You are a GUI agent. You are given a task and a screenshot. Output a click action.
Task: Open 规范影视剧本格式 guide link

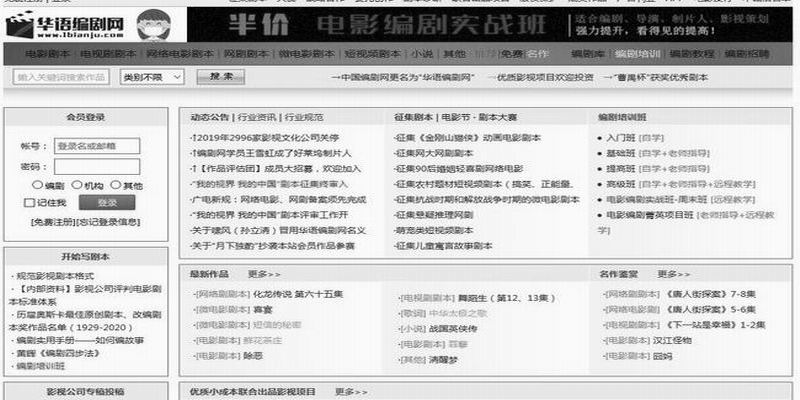55,276
